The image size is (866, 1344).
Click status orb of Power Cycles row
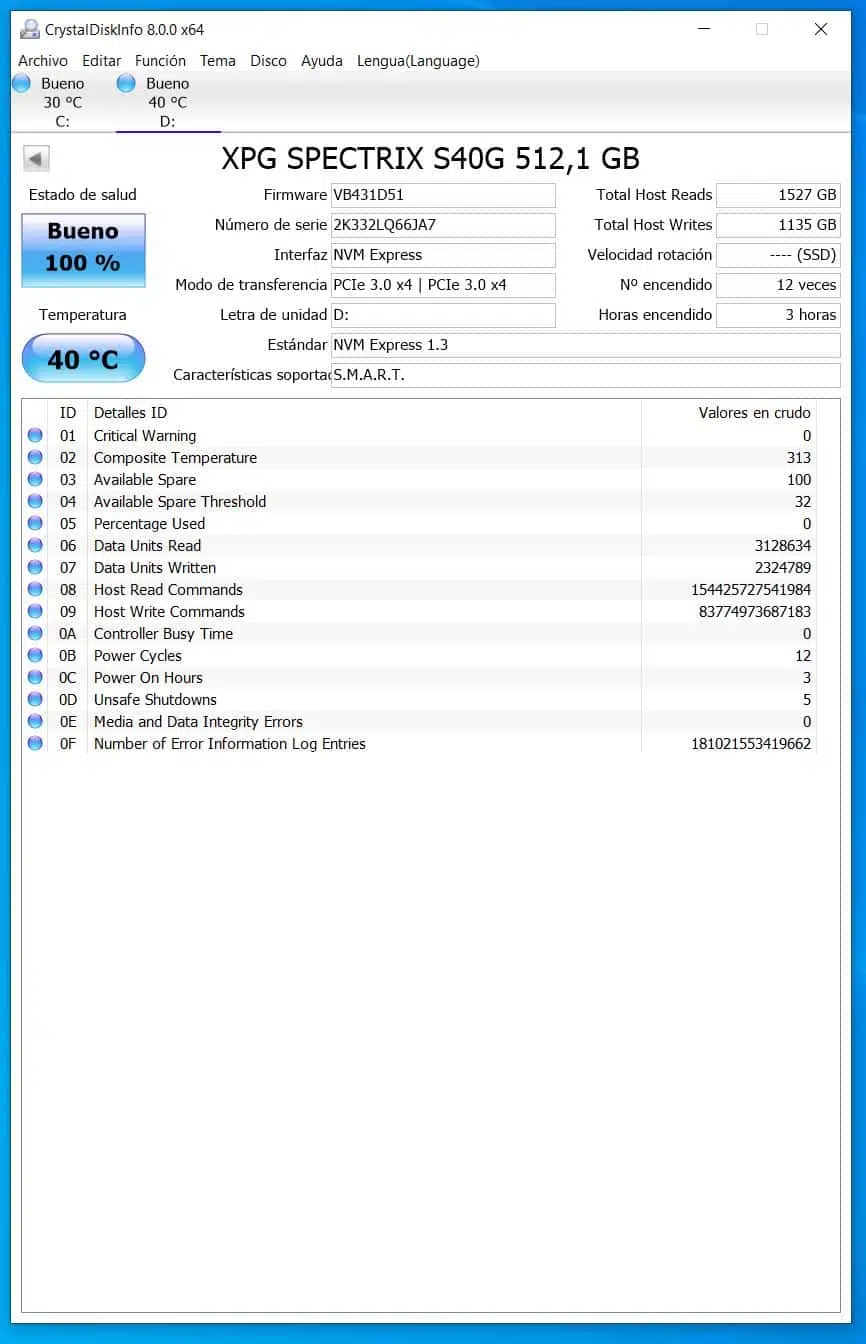click(x=35, y=655)
